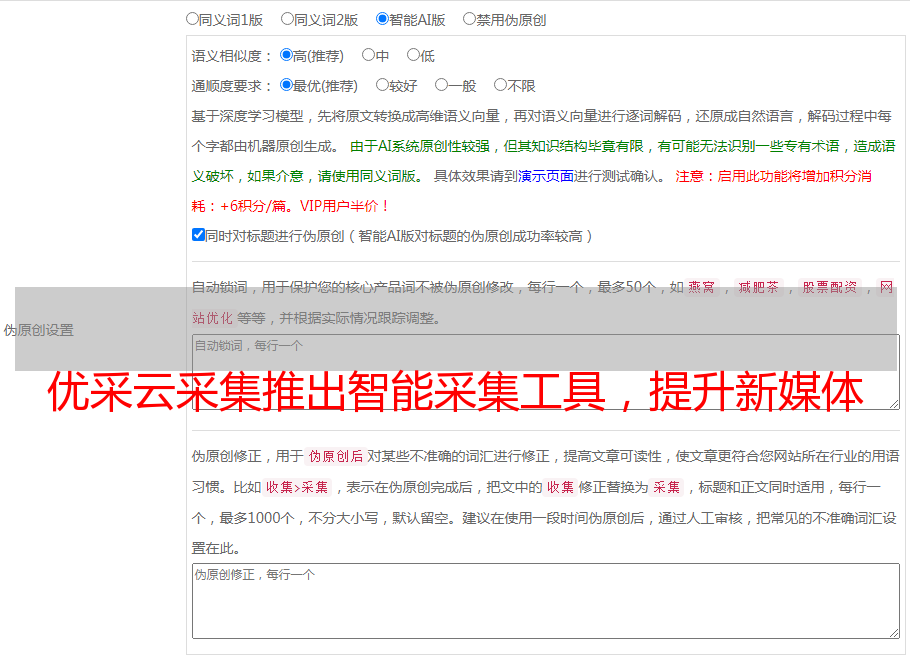Set 语义相似度 to 高(推荐)
Screen dimensions: 911x658
pos(286,55)
